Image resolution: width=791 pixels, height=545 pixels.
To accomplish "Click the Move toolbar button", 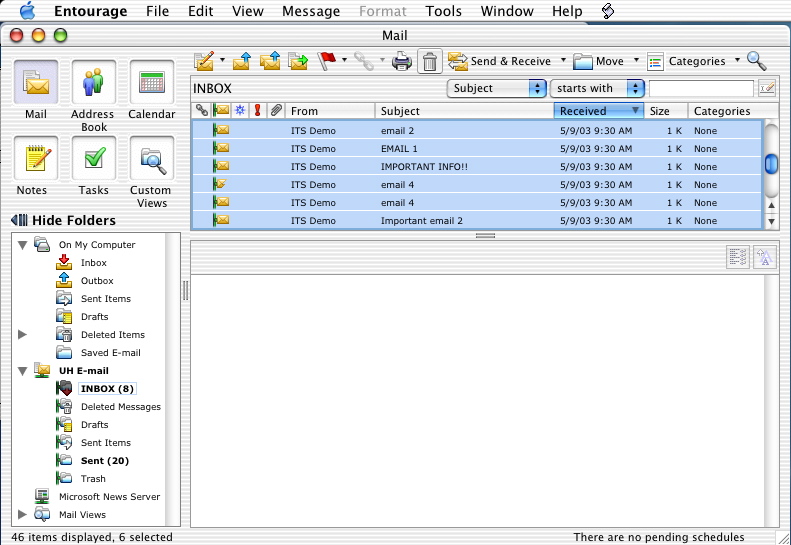I will (599, 61).
